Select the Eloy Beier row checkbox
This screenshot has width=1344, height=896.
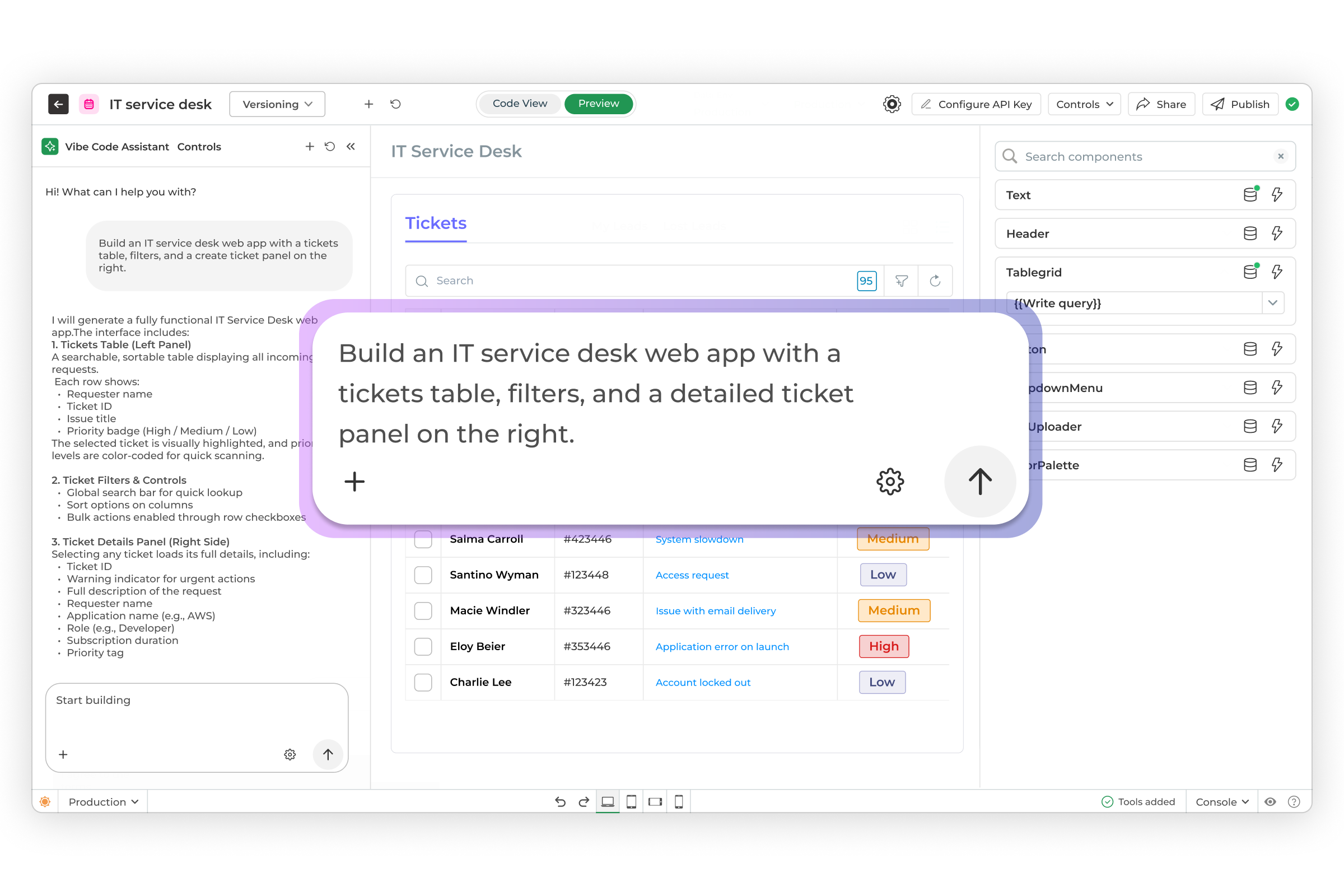coord(423,646)
